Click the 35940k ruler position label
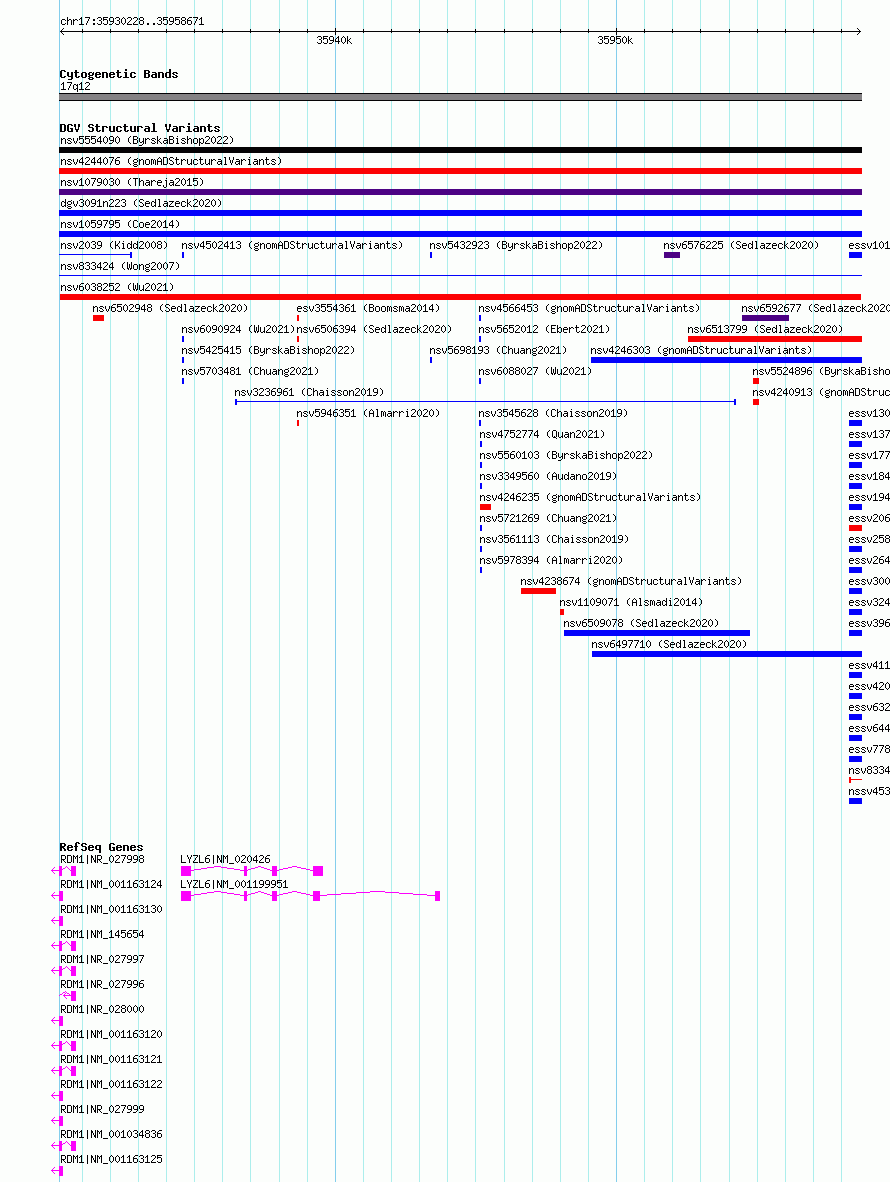Screen dimensions: 890x1182 334,41
